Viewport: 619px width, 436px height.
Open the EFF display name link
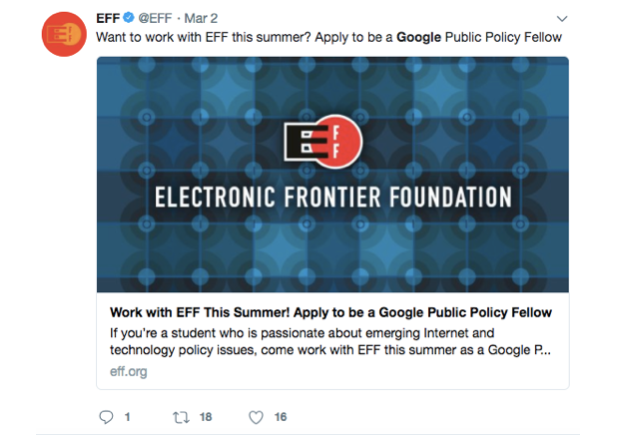pos(108,18)
